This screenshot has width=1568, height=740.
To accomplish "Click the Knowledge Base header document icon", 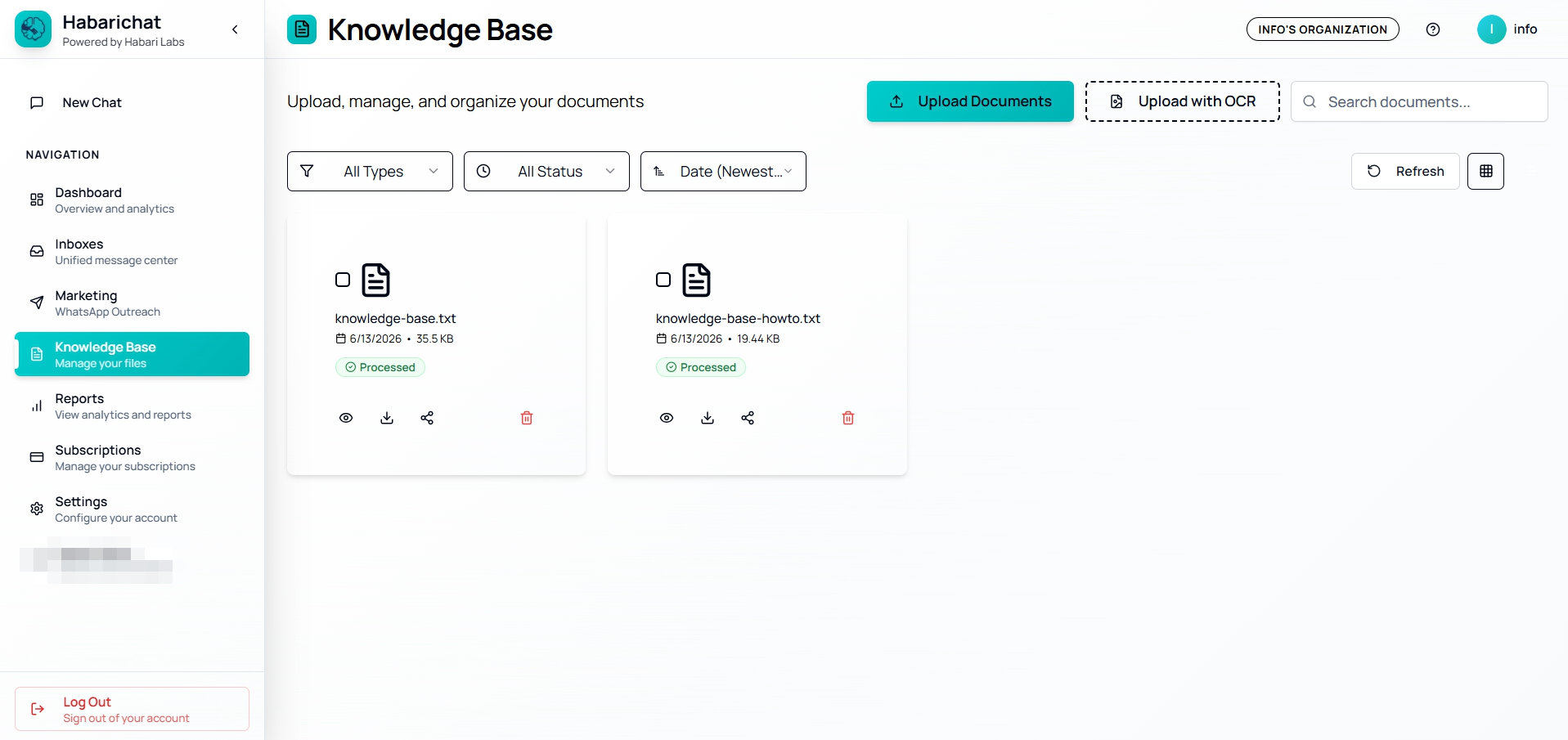I will point(302,29).
